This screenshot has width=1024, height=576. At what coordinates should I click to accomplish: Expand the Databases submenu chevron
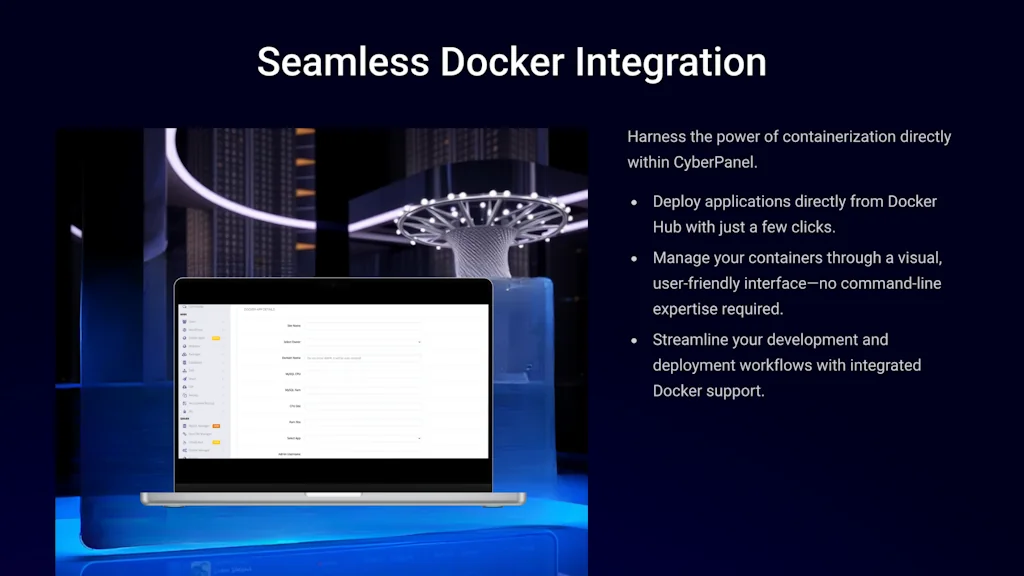[223, 362]
